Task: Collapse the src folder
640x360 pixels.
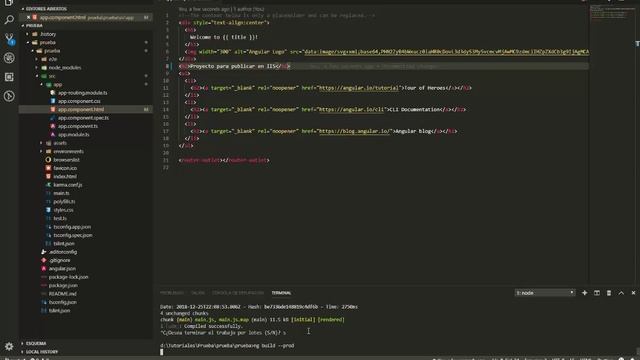Action: (52, 76)
